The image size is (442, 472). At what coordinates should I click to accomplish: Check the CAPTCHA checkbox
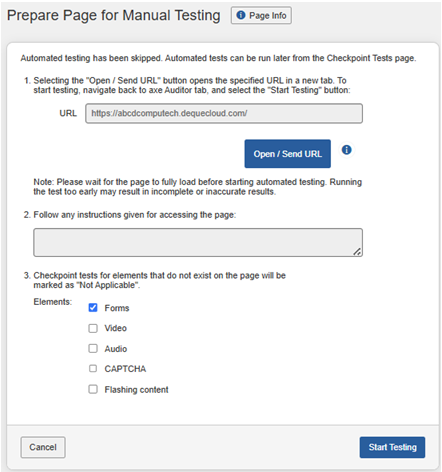pyautogui.click(x=93, y=368)
